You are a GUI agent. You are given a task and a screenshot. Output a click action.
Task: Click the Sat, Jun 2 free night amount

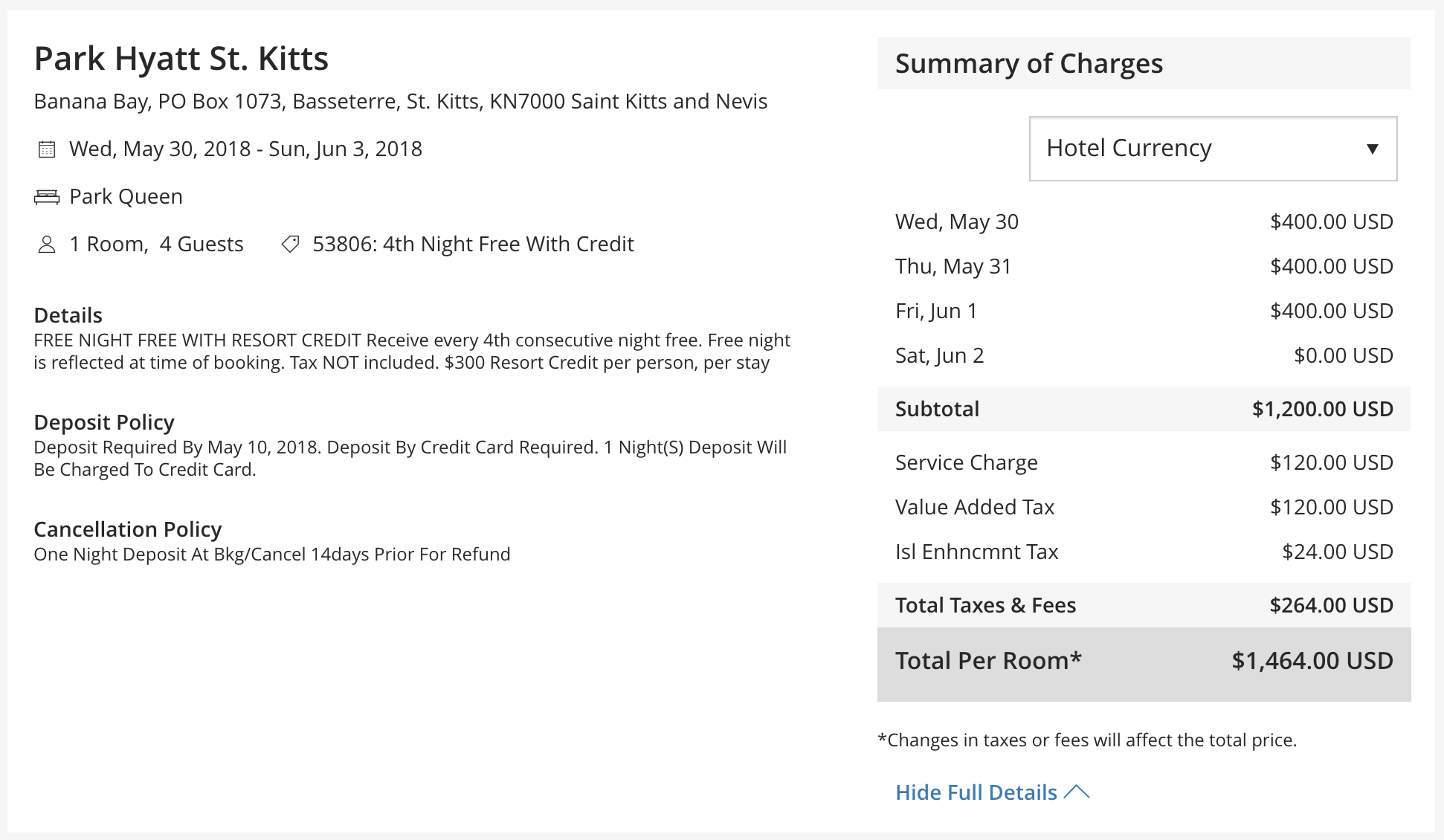[1343, 355]
